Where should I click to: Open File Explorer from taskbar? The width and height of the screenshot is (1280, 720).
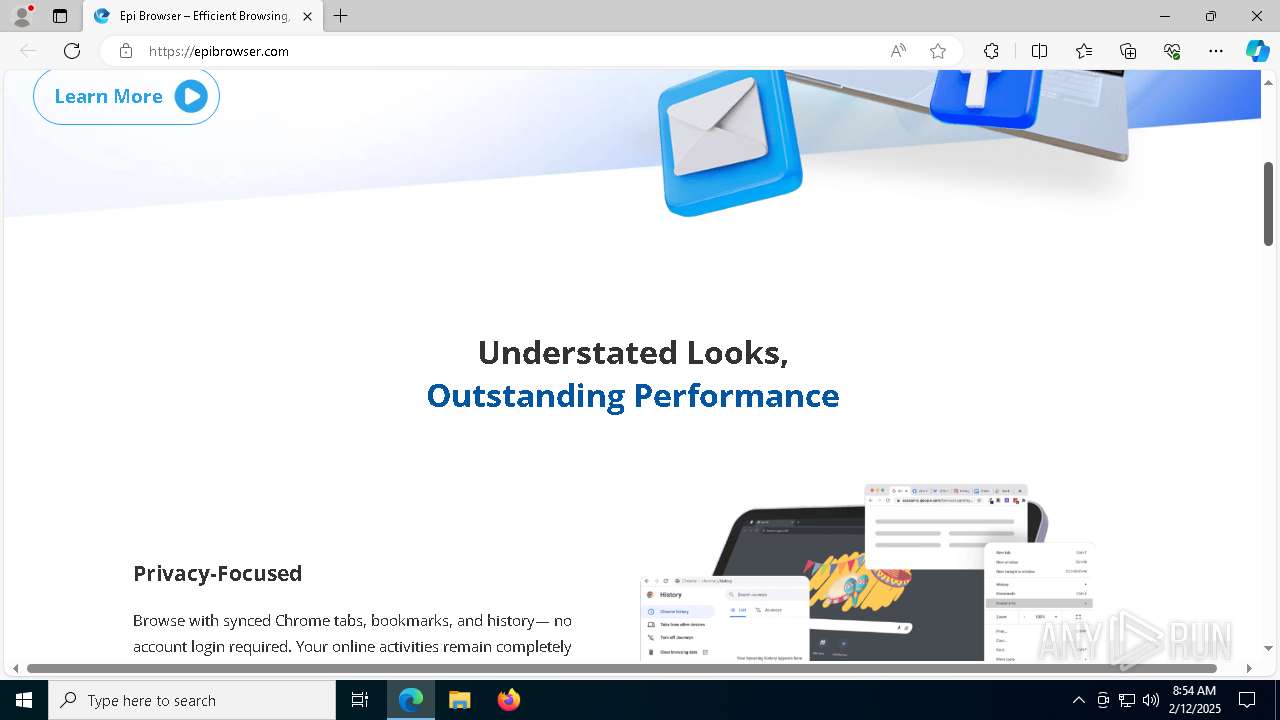coord(459,700)
